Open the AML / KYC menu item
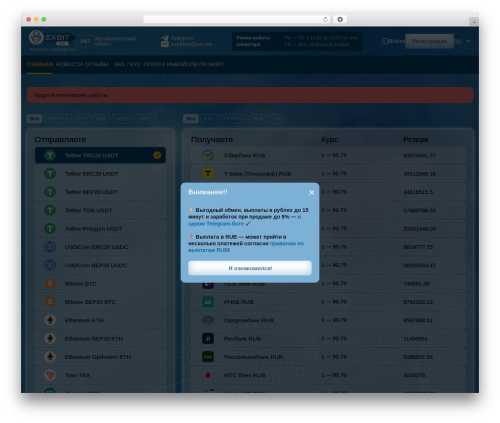 [127, 64]
